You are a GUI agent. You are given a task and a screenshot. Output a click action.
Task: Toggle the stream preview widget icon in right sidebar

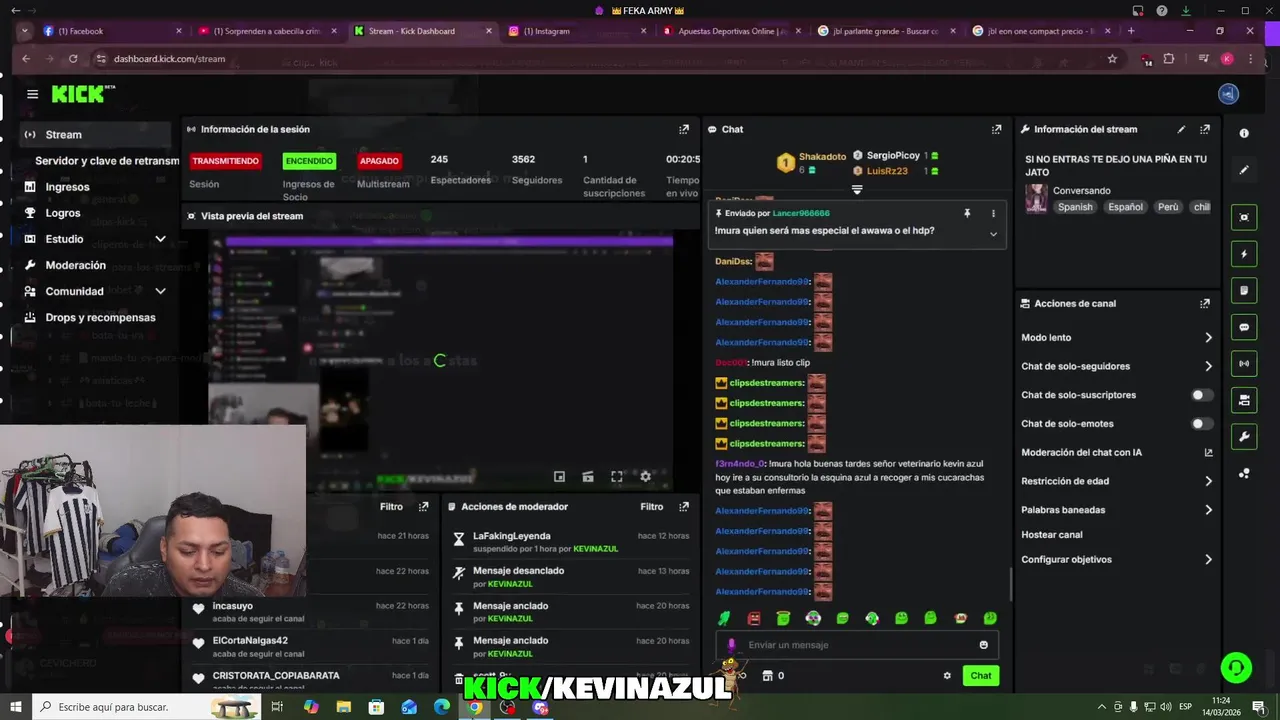1244,217
